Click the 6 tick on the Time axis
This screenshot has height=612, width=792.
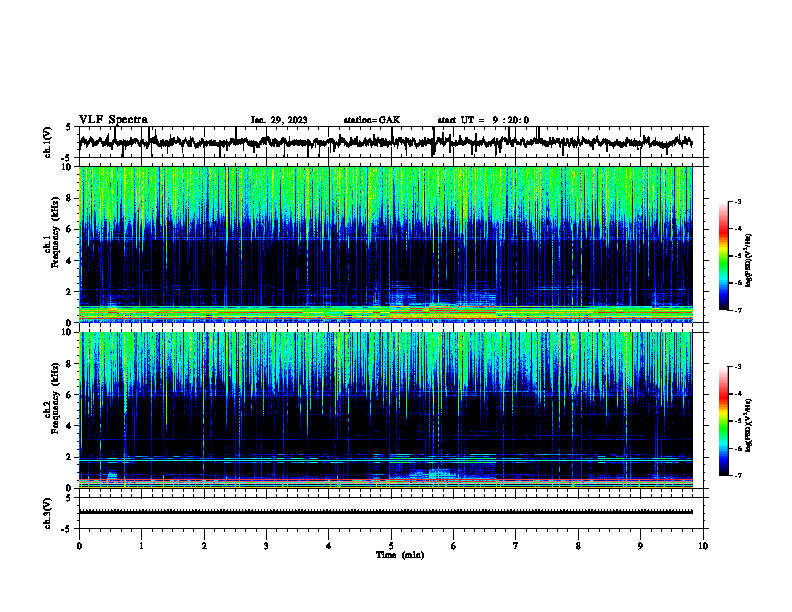454,546
